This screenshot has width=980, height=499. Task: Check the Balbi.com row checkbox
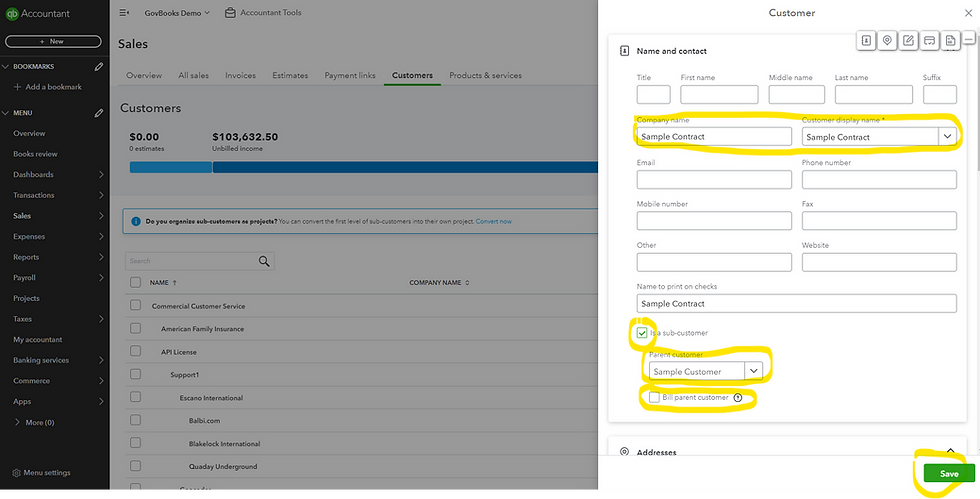click(x=136, y=420)
